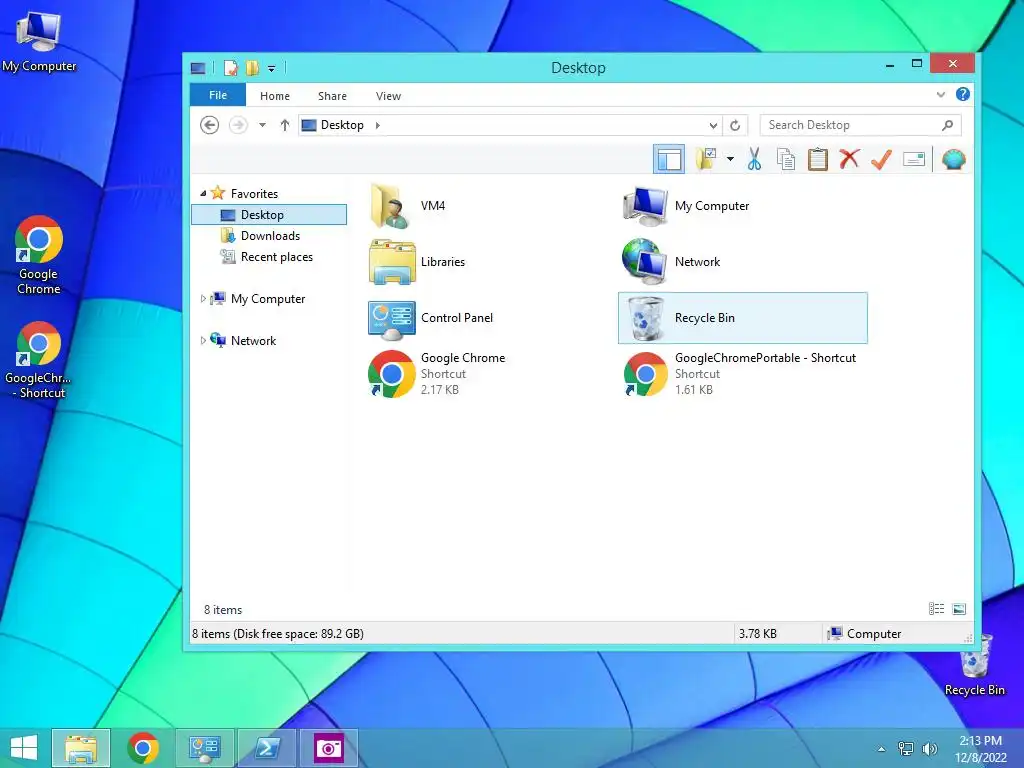Select the Libraries item in file list
Image resolution: width=1024 pixels, height=768 pixels.
coord(417,262)
